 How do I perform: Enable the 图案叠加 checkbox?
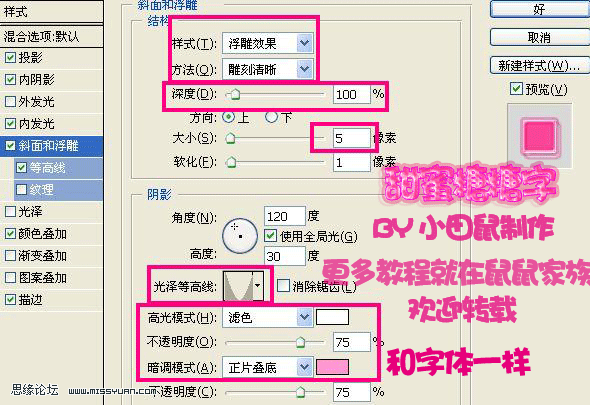[x=10, y=278]
